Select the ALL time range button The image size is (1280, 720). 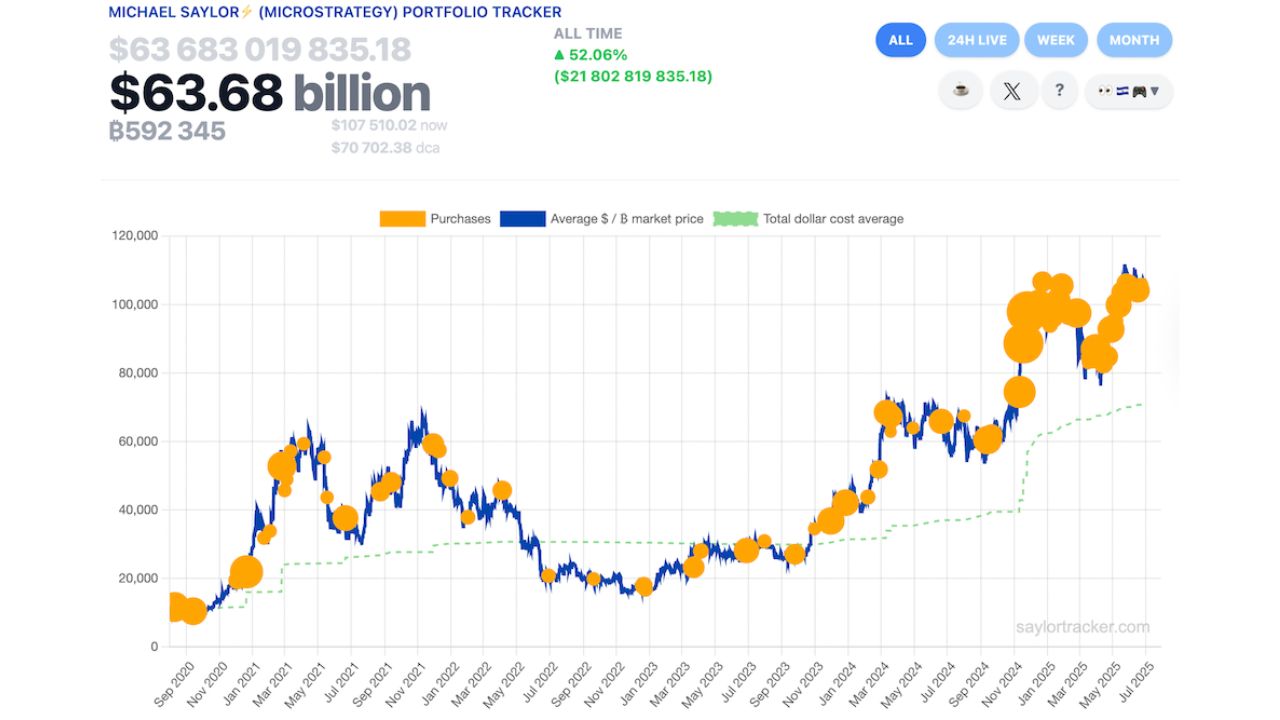point(901,40)
